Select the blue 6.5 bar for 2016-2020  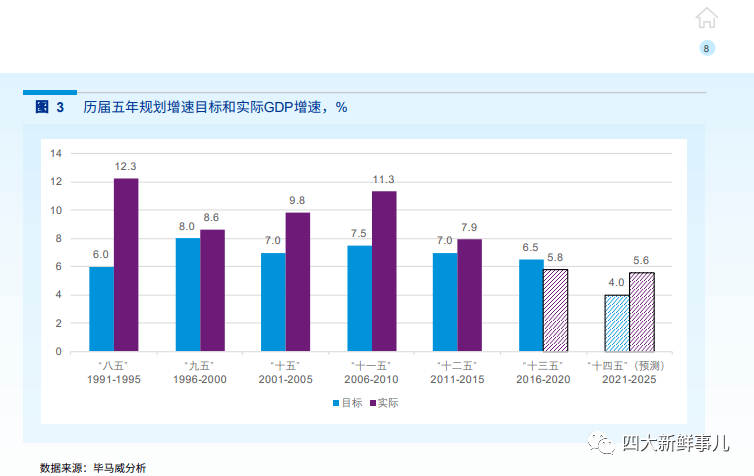(531, 305)
